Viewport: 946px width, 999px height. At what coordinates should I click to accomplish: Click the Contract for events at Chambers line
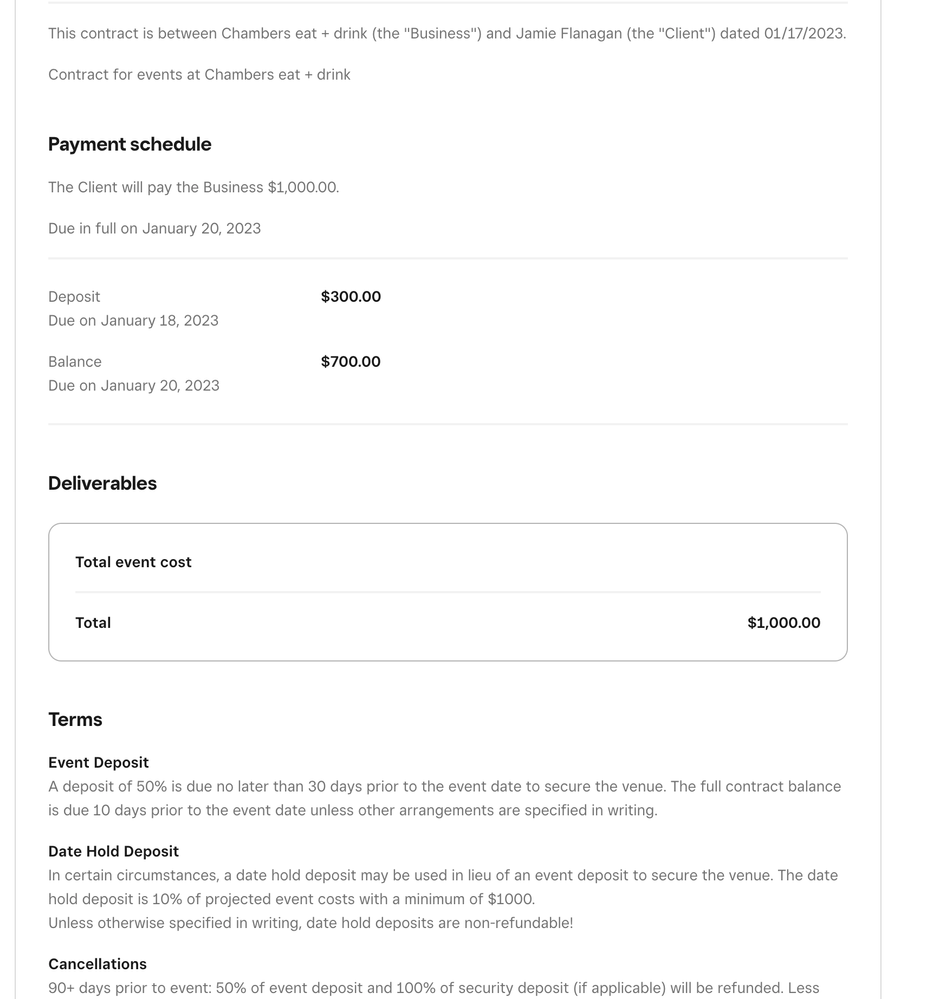(x=199, y=75)
